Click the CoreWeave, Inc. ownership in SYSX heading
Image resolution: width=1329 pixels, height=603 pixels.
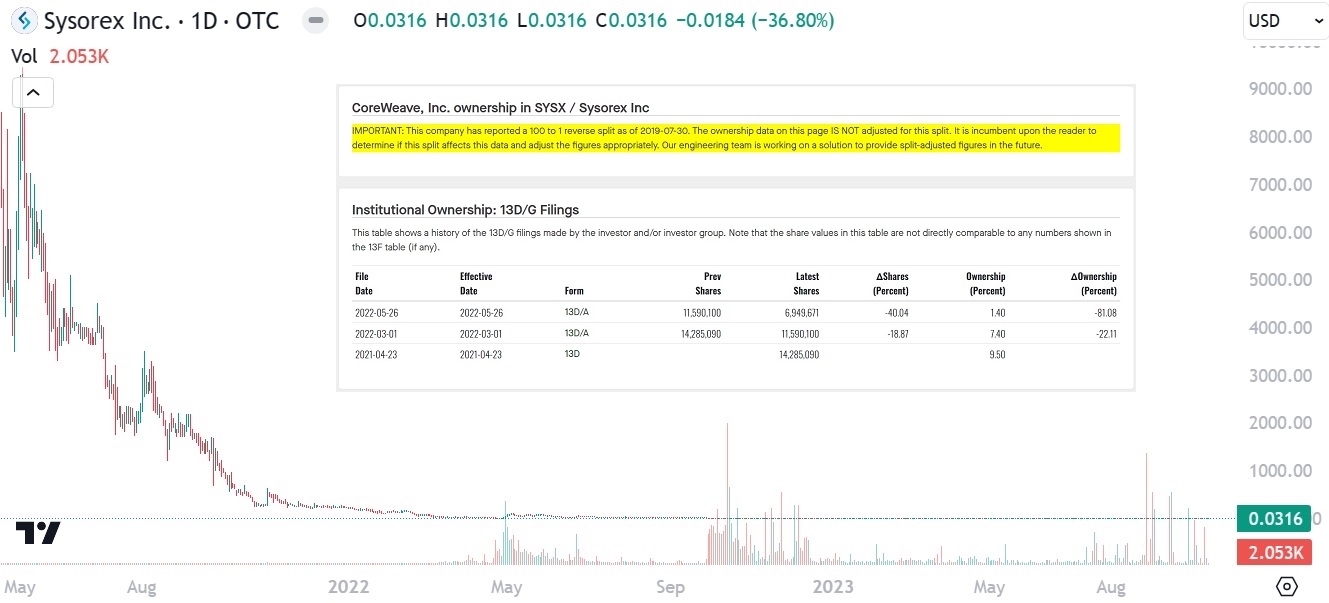click(501, 107)
